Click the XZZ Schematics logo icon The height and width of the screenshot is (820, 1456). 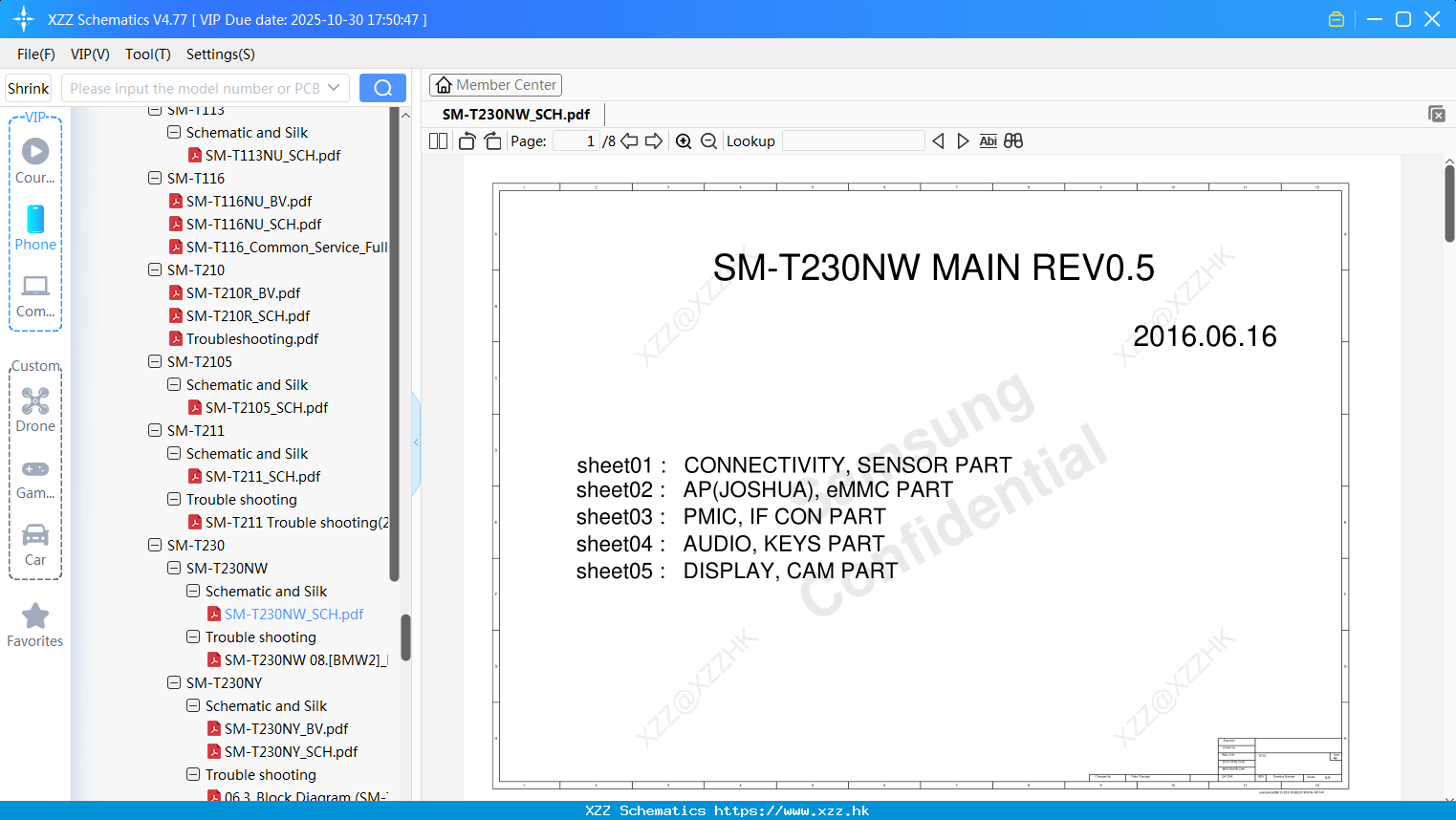pyautogui.click(x=24, y=19)
